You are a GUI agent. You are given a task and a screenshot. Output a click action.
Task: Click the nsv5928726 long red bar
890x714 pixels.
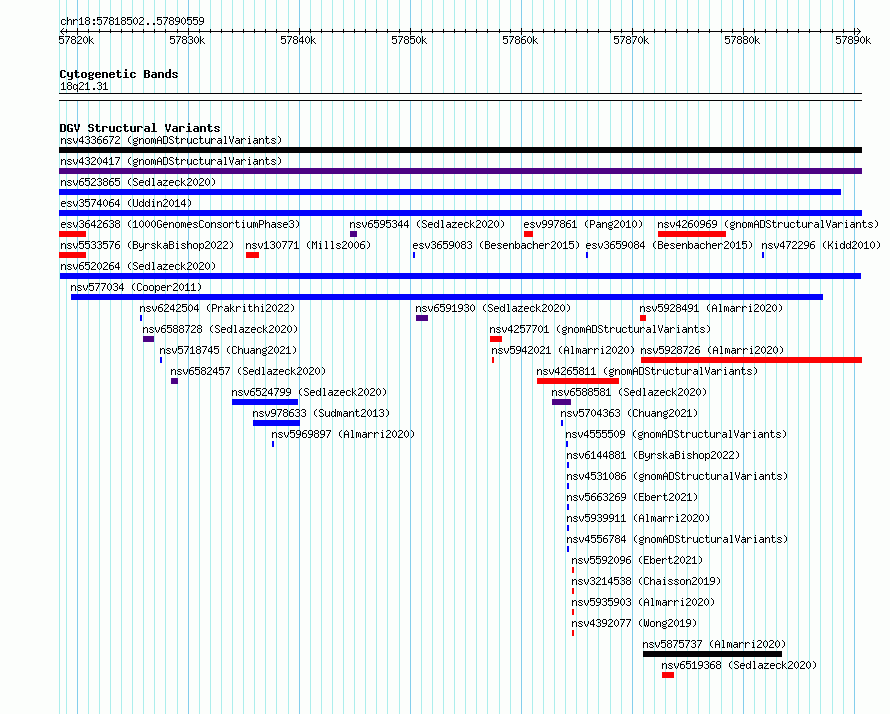tap(752, 360)
